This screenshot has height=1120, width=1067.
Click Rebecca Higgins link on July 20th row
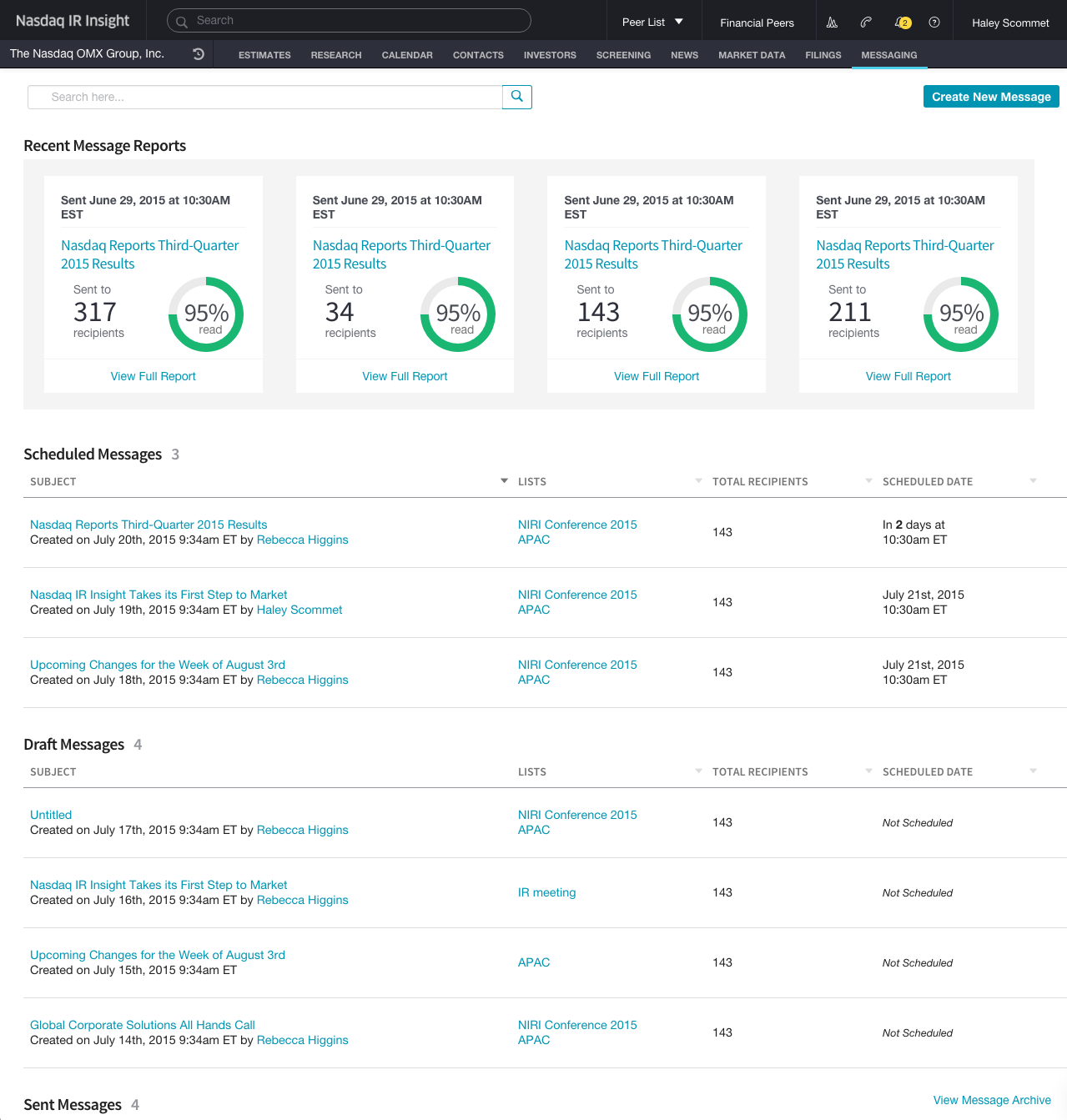302,540
